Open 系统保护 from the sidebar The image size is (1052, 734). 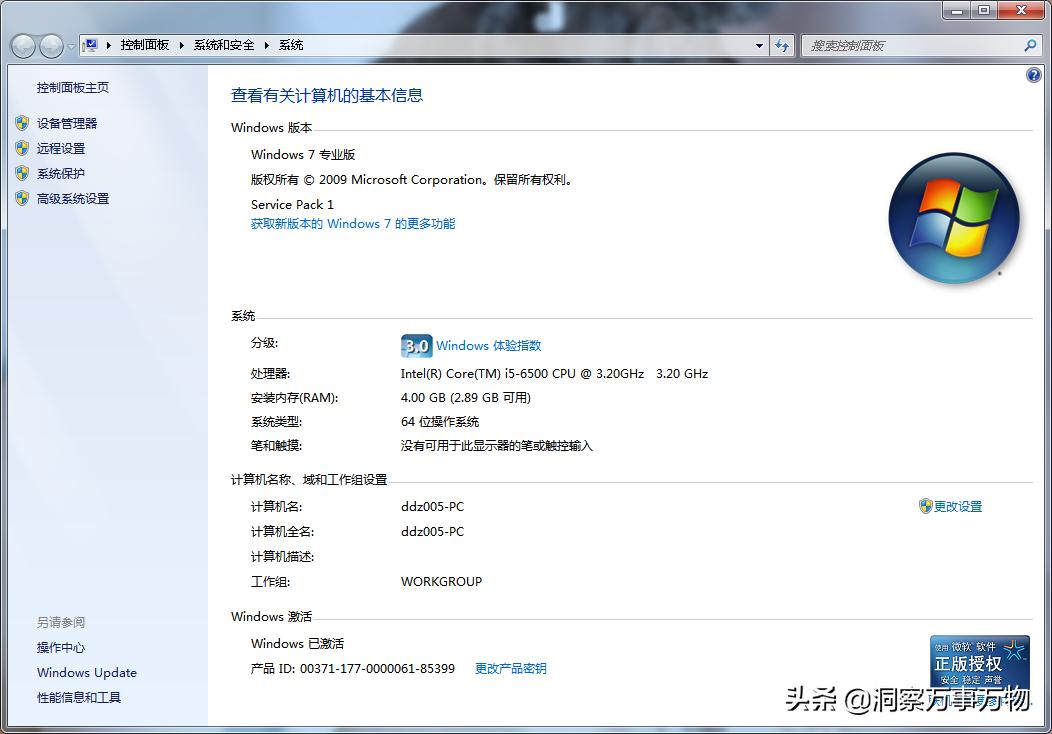click(x=60, y=173)
